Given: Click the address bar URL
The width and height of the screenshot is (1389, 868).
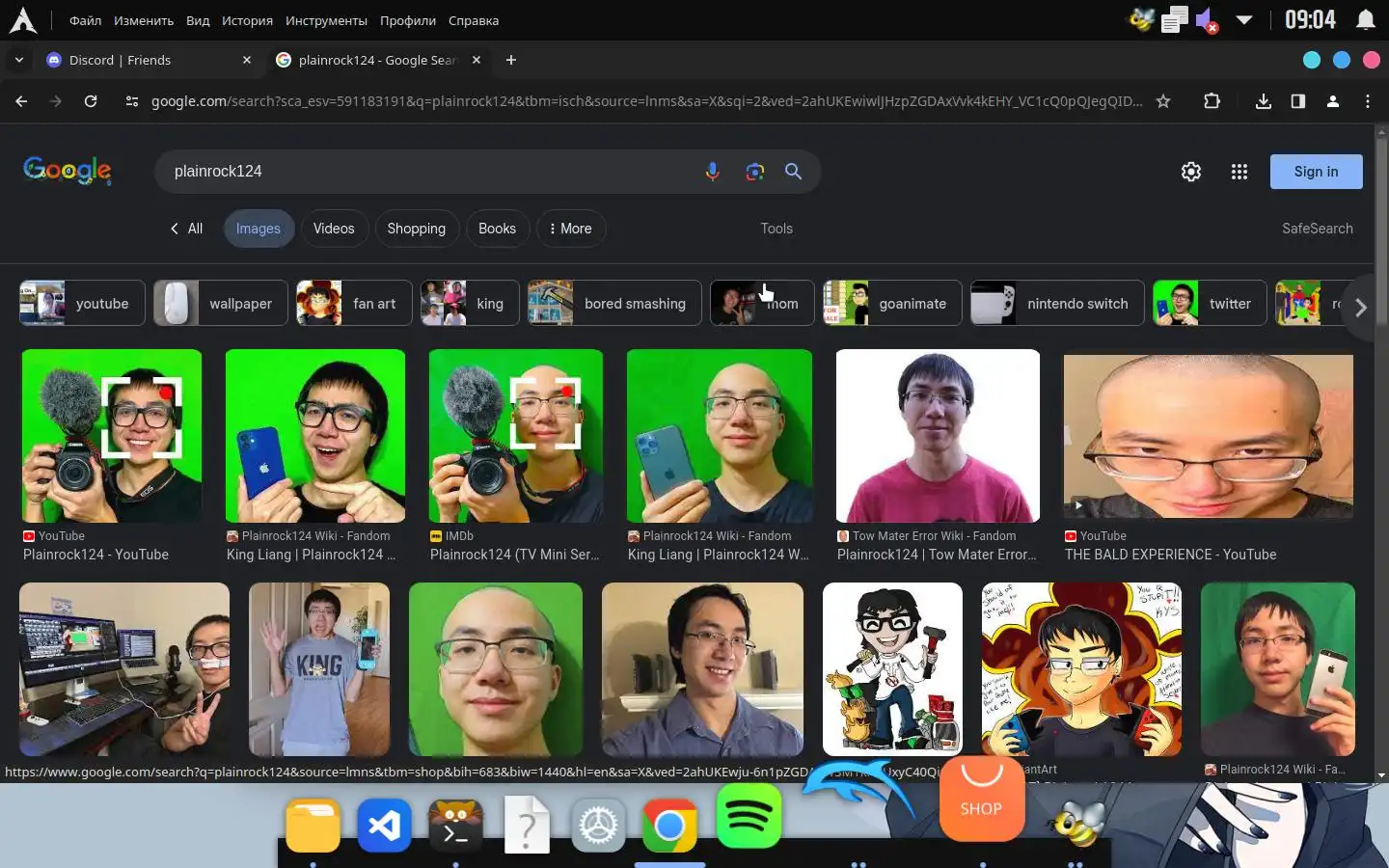Looking at the screenshot, I should click(646, 101).
